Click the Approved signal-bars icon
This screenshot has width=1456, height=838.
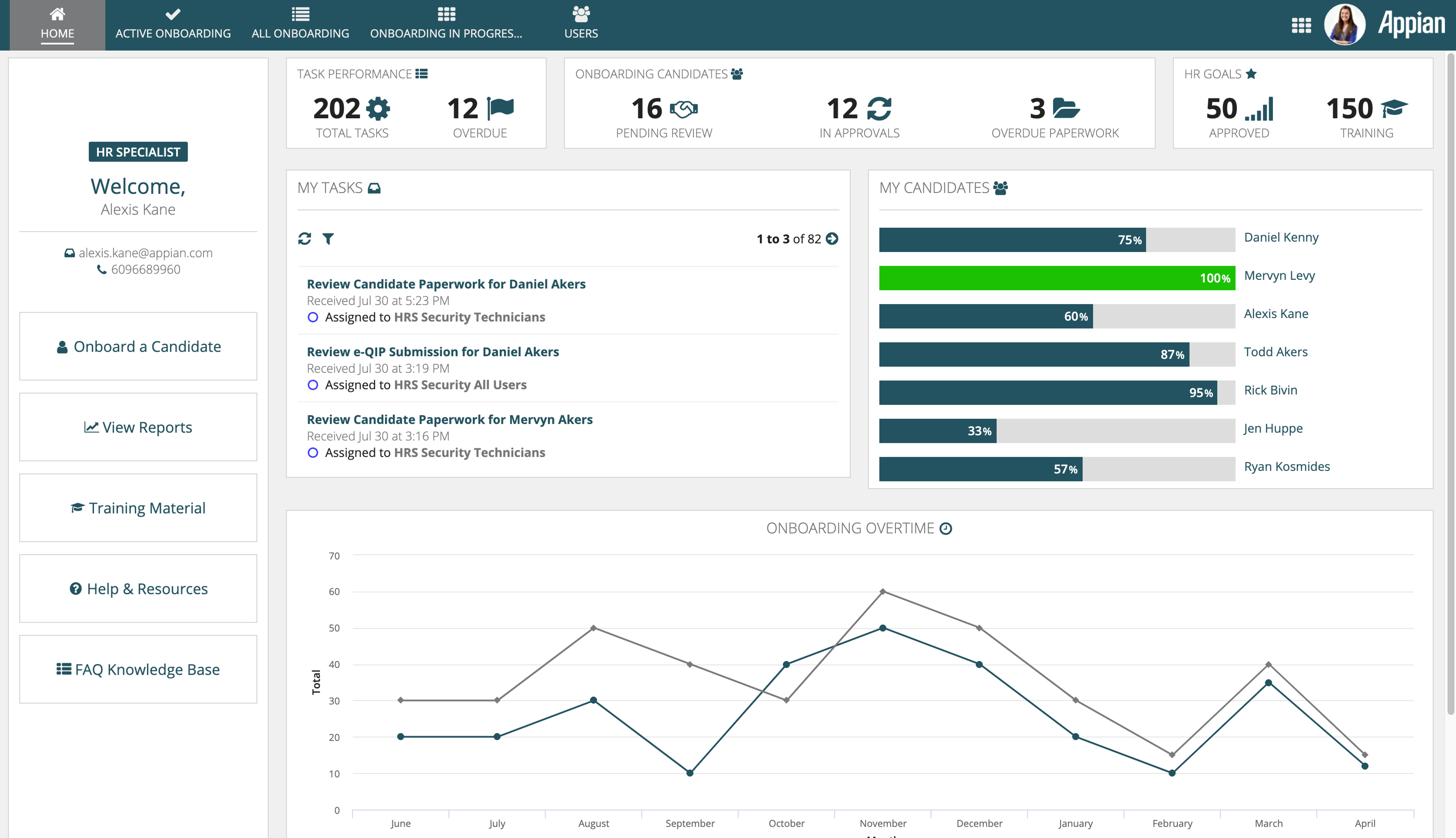coord(1259,109)
